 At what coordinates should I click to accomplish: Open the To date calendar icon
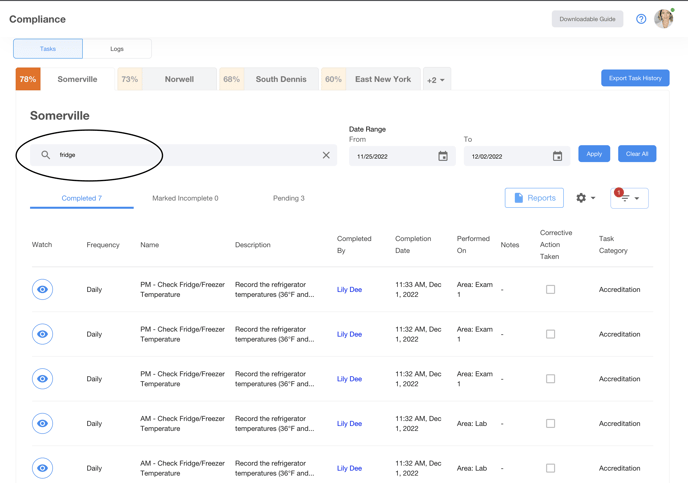tap(557, 156)
